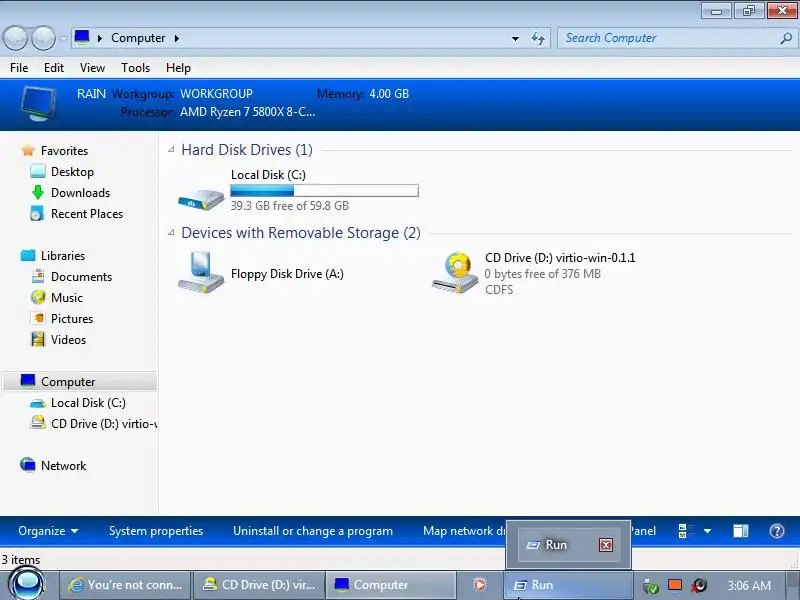Open Desktop from Favorites

click(72, 172)
